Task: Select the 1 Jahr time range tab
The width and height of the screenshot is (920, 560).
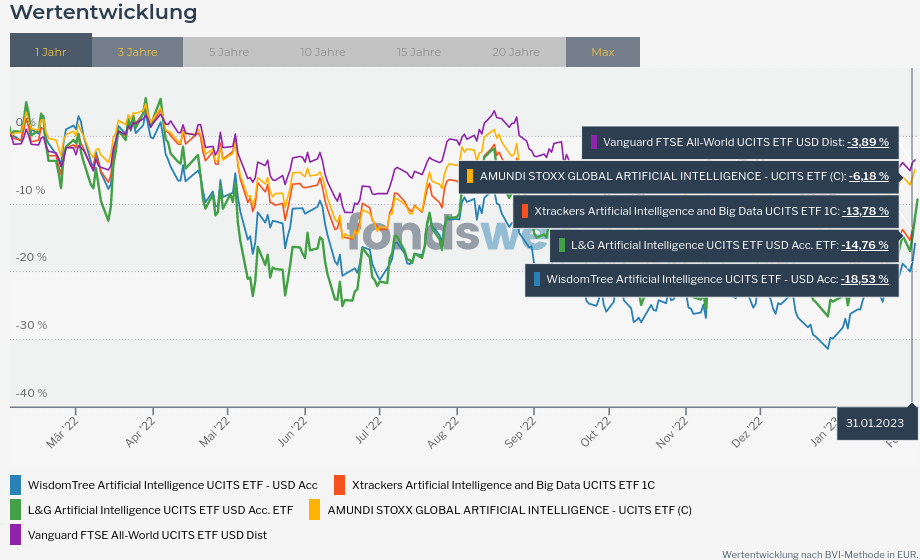Action: [x=51, y=52]
